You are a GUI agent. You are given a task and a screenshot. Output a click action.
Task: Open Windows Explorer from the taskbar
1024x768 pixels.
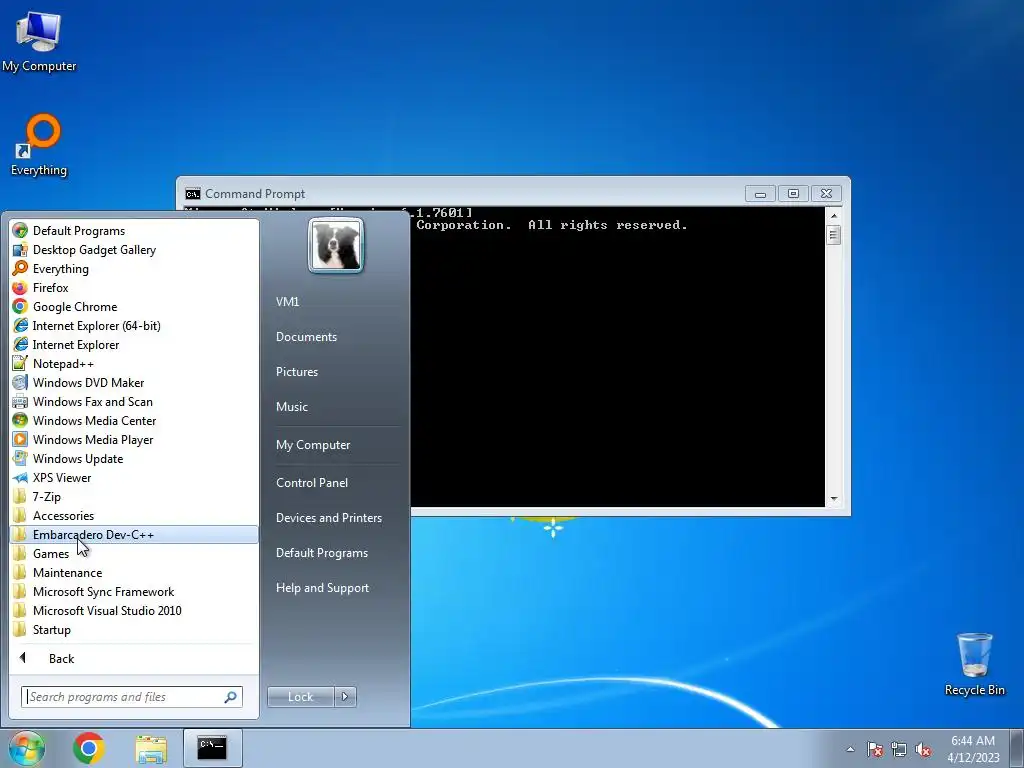[151, 748]
